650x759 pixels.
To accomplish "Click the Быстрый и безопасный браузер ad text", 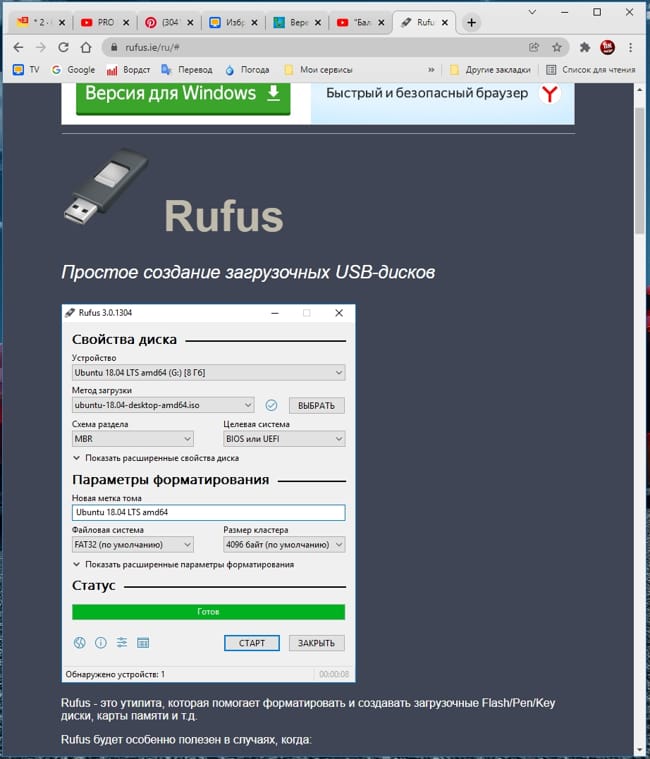I will coord(426,93).
